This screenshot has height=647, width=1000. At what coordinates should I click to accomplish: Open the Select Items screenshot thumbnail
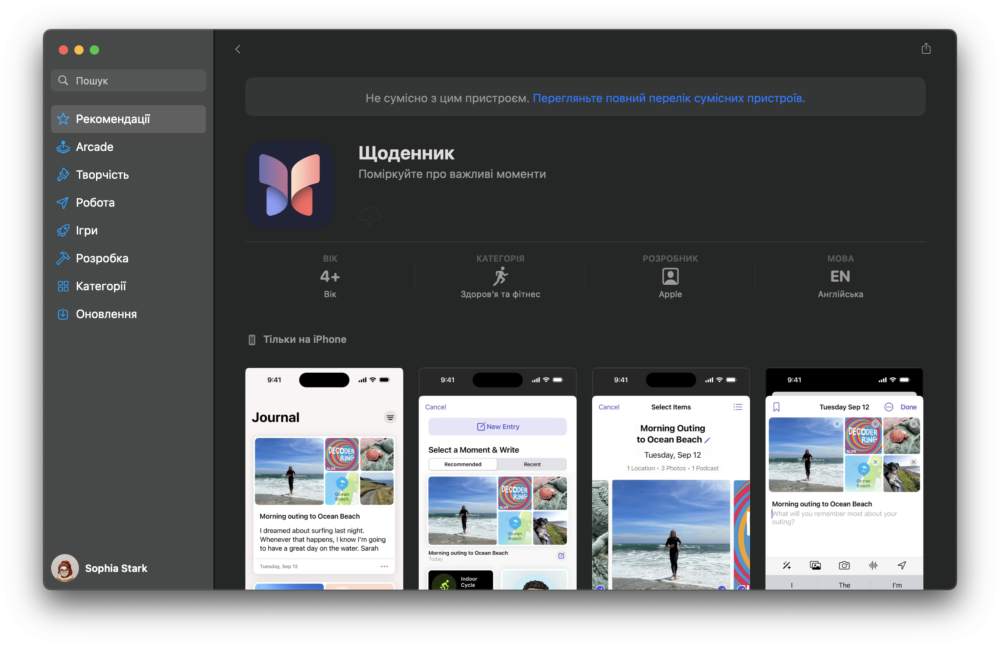(671, 479)
